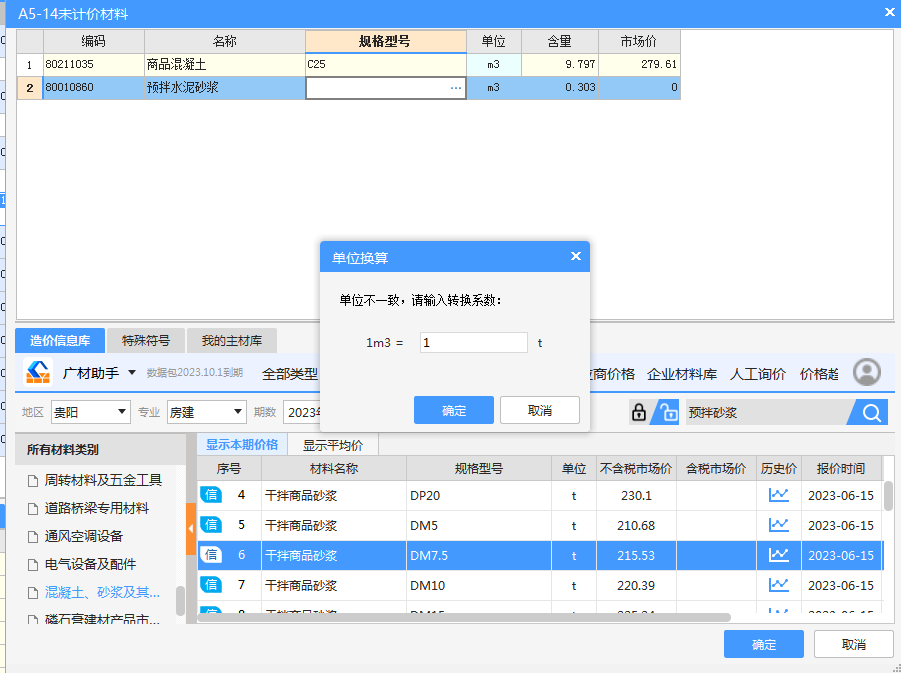
Task: Select 道路桥梁专用材料 category
Action: tap(97, 508)
